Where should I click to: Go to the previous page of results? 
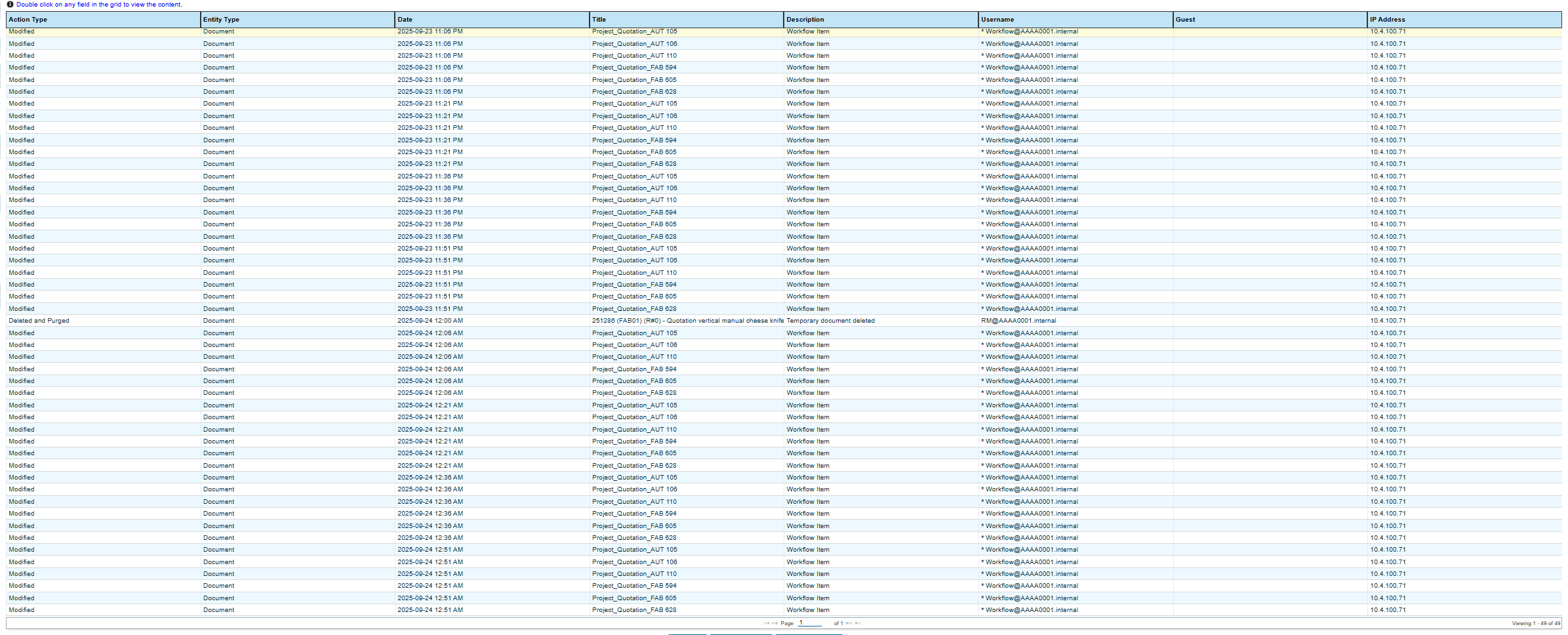[775, 623]
